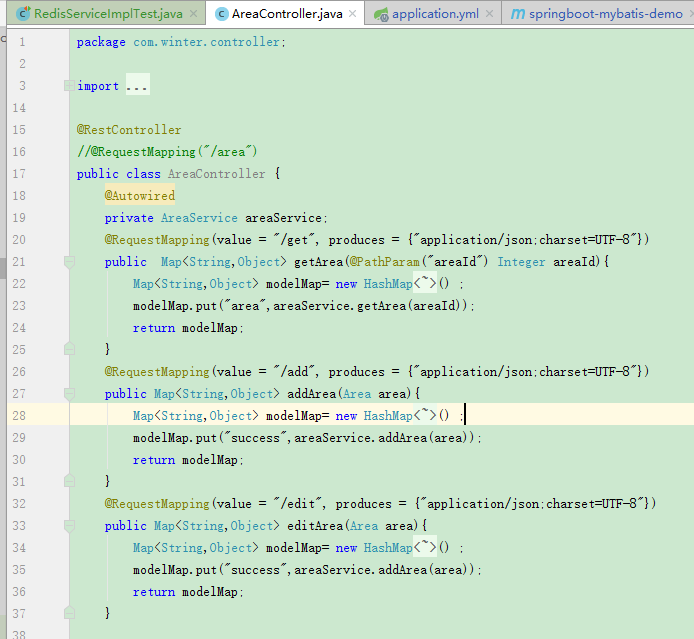Expand the folded import block on line 3
The width and height of the screenshot is (694, 639).
point(69,85)
